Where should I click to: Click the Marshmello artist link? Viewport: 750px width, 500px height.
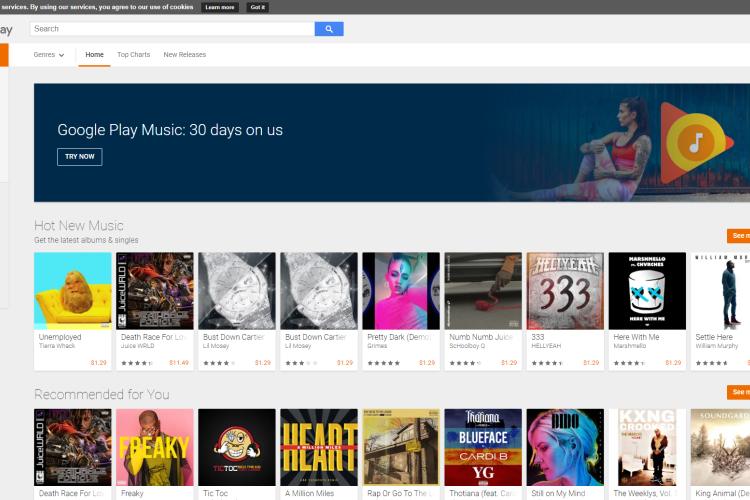click(629, 345)
